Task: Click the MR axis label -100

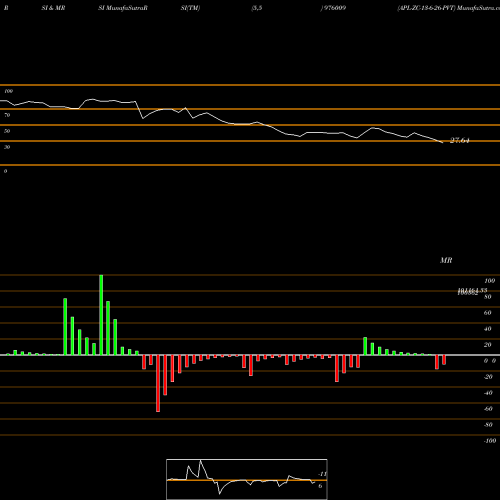Action: point(490,441)
